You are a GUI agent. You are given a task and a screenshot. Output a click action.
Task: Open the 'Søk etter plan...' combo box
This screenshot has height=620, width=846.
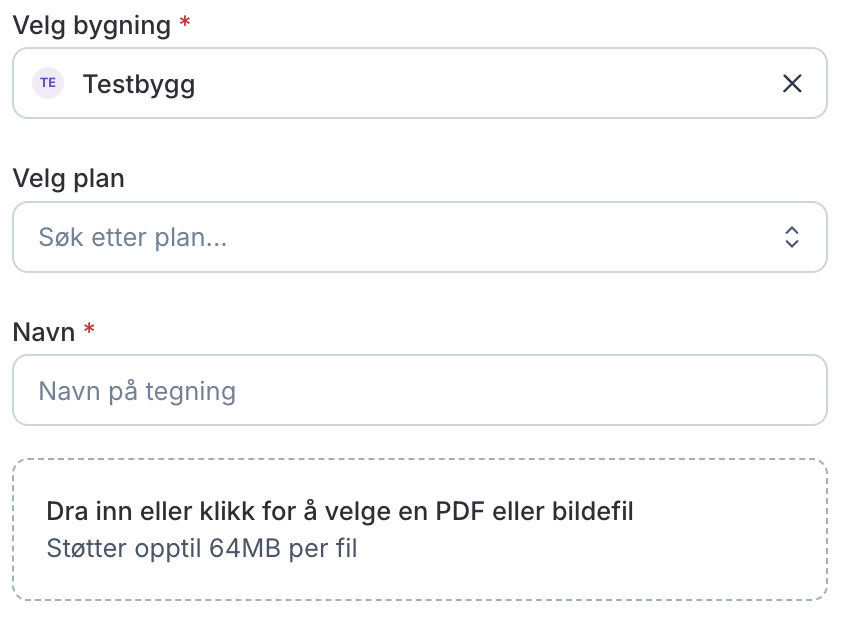(420, 237)
